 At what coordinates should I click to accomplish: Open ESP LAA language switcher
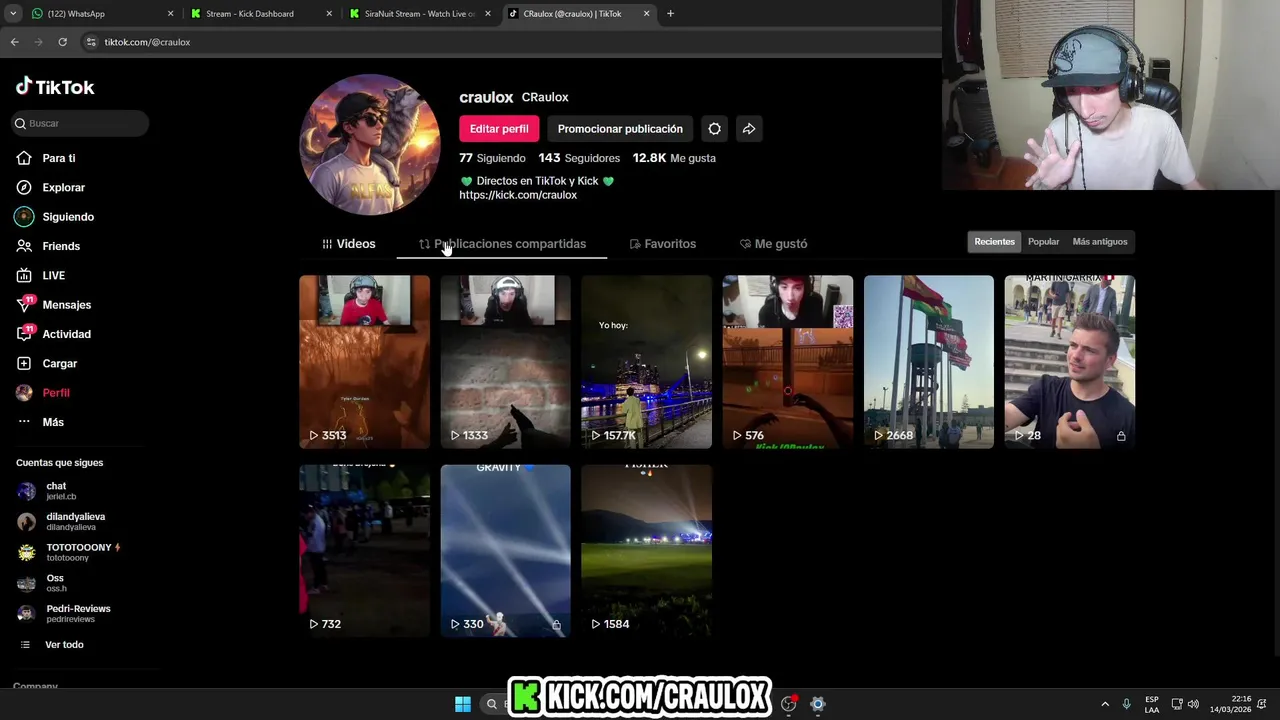(x=1152, y=704)
